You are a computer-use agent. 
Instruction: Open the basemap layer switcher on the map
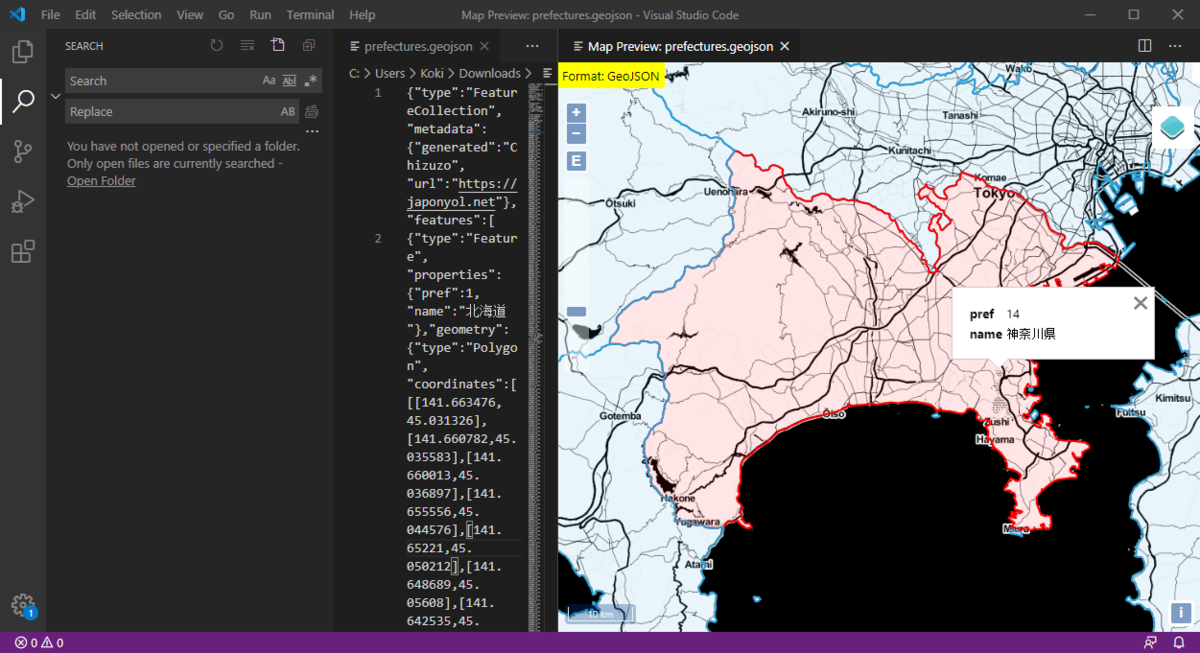pos(1170,127)
